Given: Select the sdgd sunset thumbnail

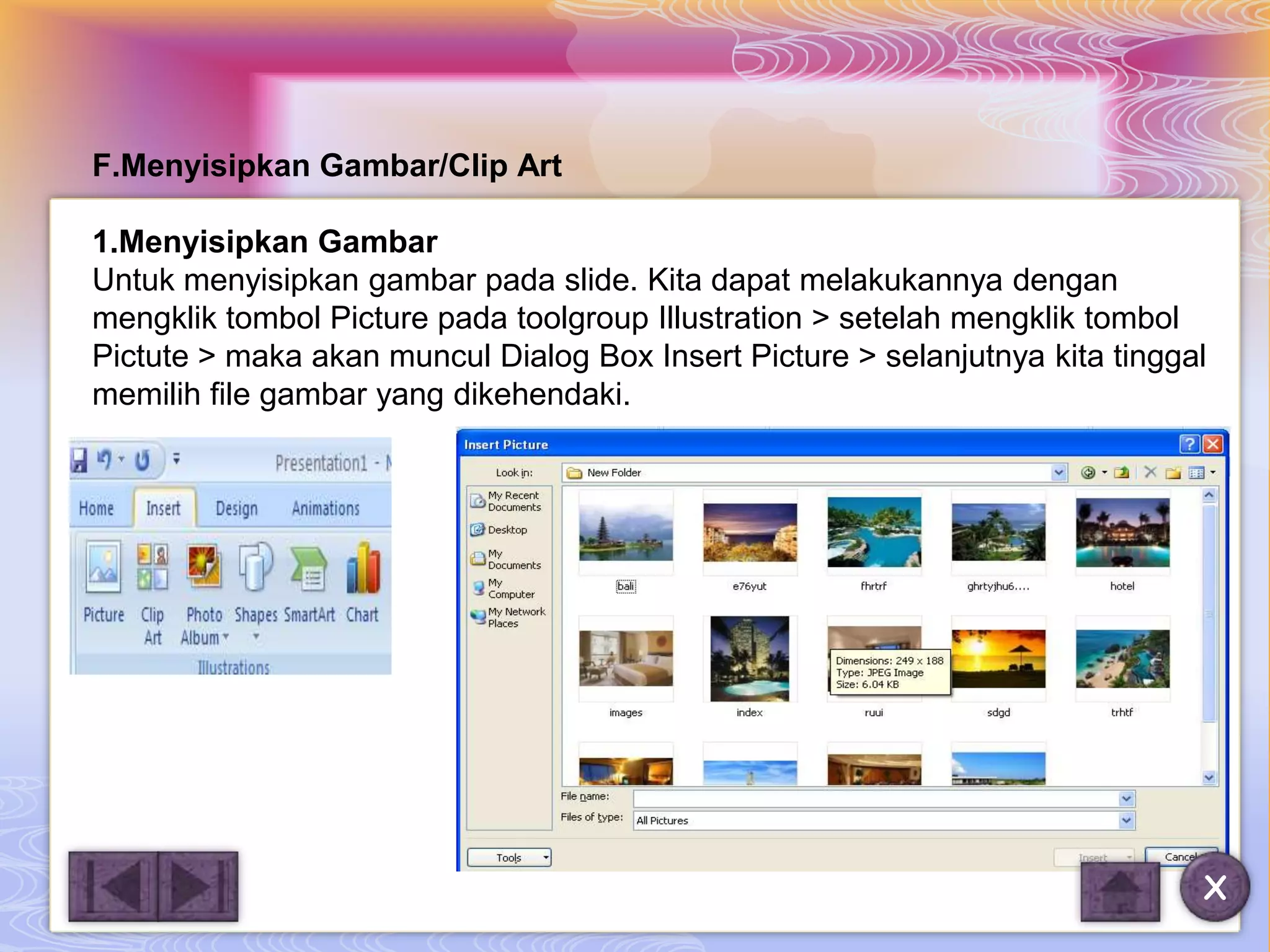Looking at the screenshot, I should [998, 659].
